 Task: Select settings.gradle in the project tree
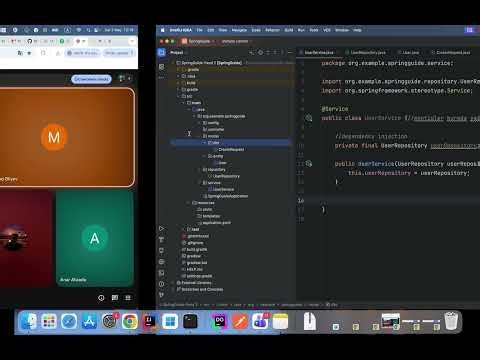(197, 276)
